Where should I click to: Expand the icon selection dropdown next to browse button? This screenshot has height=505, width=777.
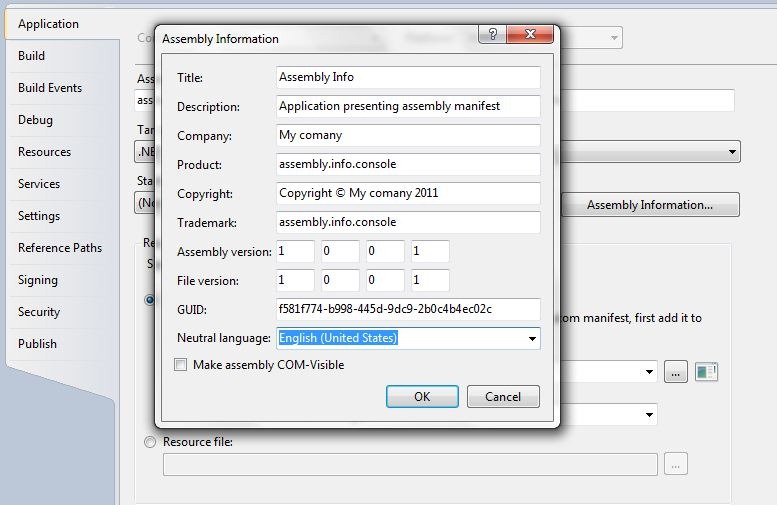tap(650, 372)
